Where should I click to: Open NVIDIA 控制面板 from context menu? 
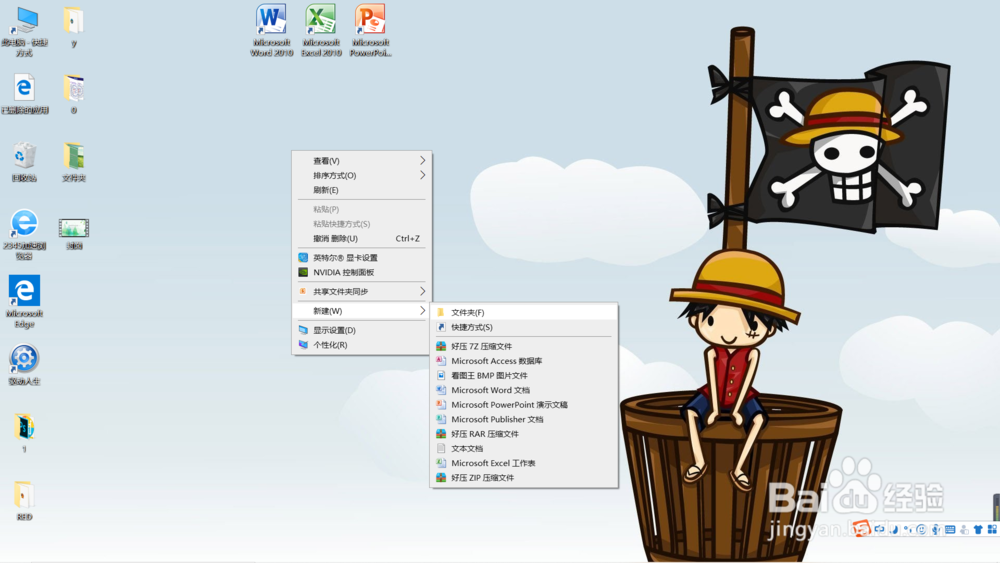tap(362, 272)
